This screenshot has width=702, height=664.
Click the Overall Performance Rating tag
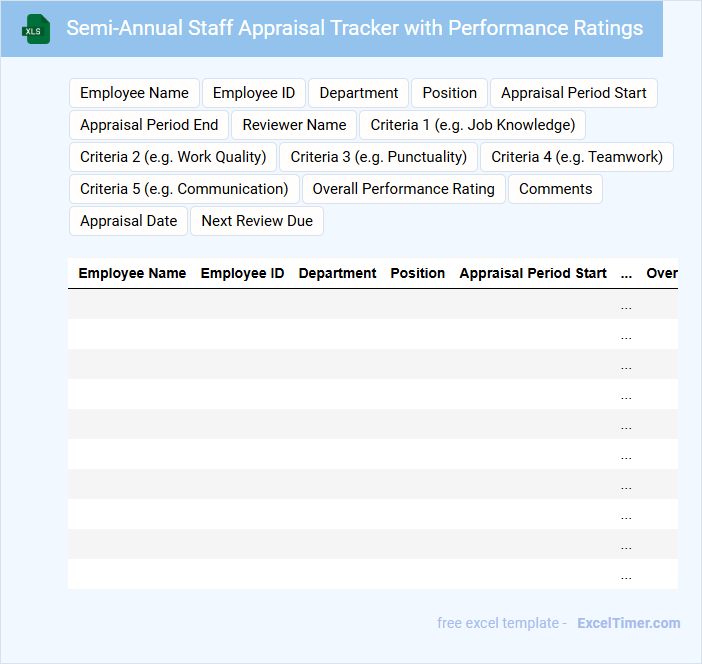click(x=403, y=189)
